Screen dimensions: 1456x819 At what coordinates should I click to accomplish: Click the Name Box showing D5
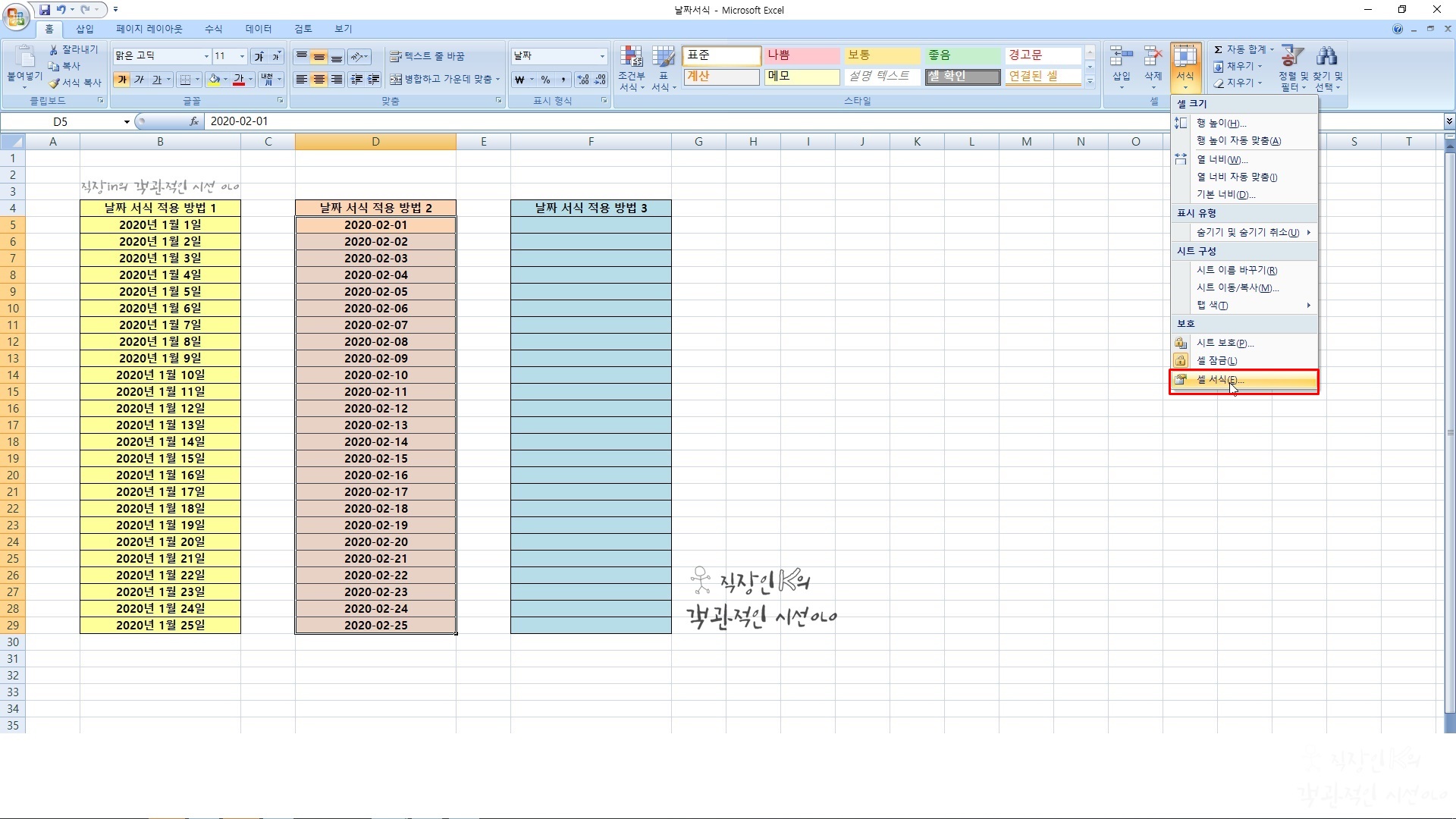61,121
